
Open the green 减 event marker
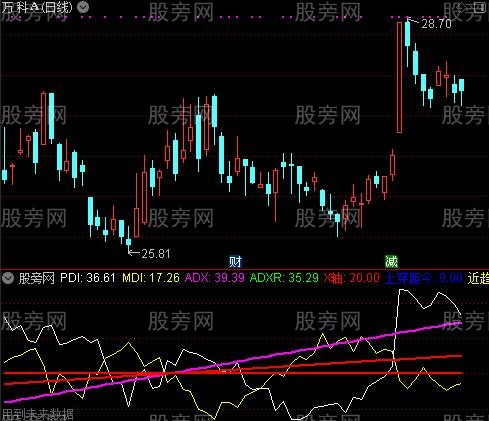391,262
